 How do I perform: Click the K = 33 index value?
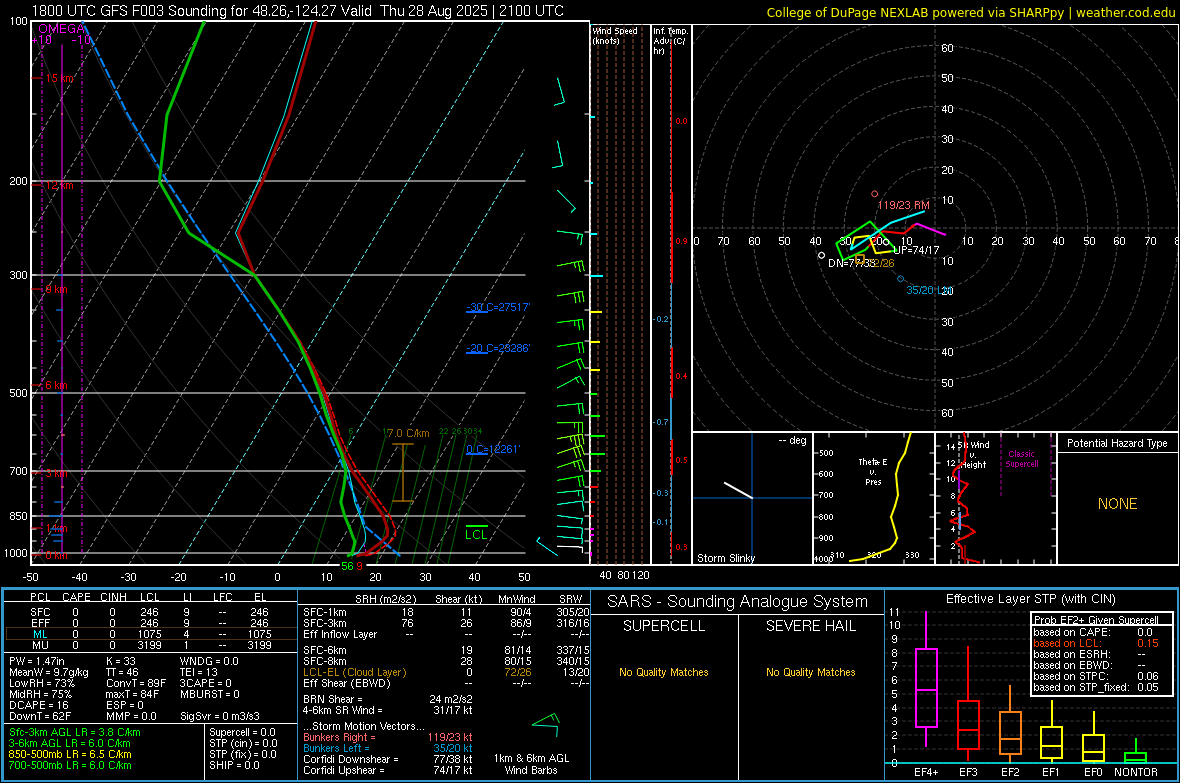coord(120,661)
